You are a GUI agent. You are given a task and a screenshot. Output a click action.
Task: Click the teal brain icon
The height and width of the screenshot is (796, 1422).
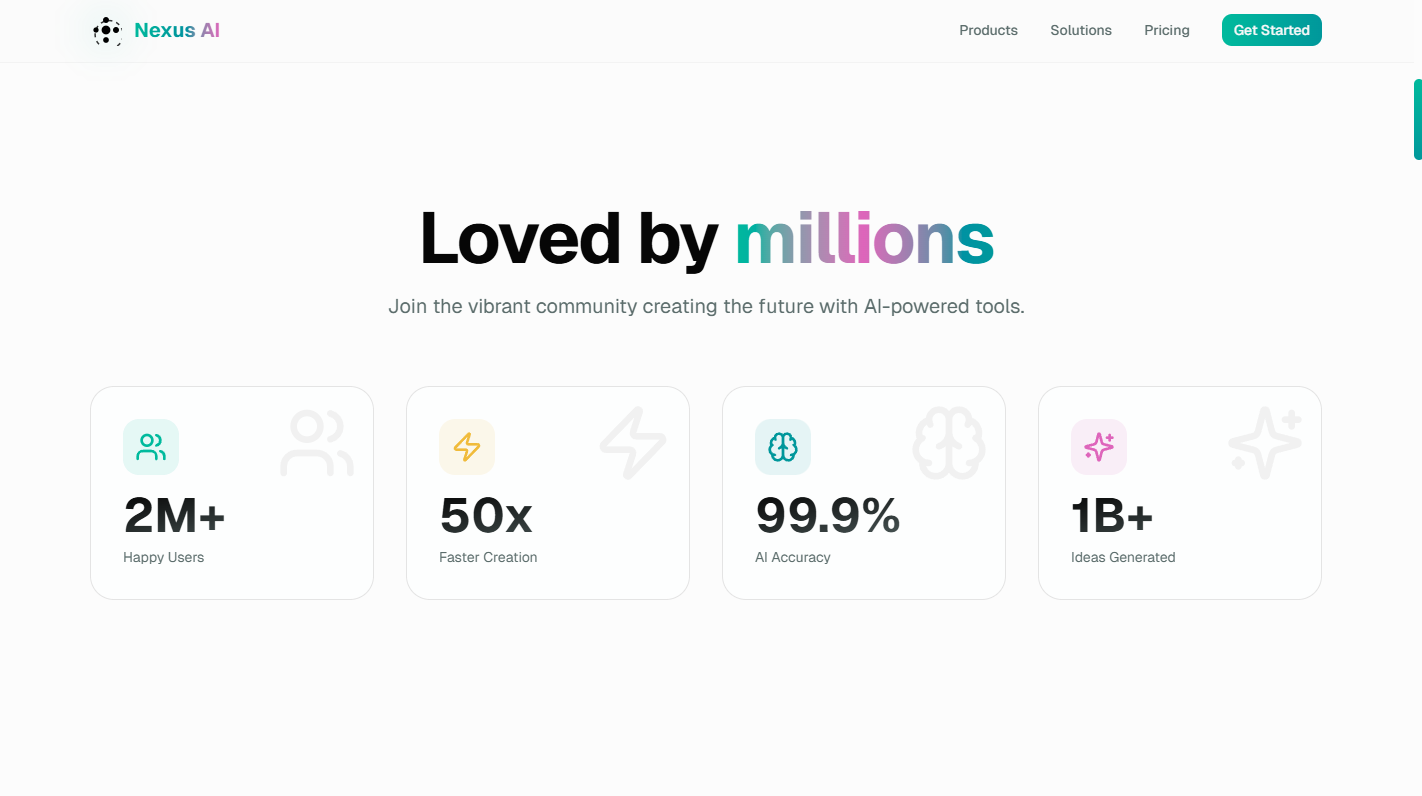click(x=783, y=447)
